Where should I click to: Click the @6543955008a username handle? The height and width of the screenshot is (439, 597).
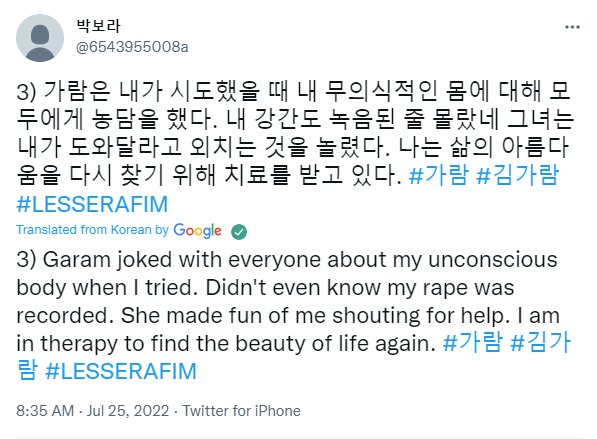pos(132,47)
